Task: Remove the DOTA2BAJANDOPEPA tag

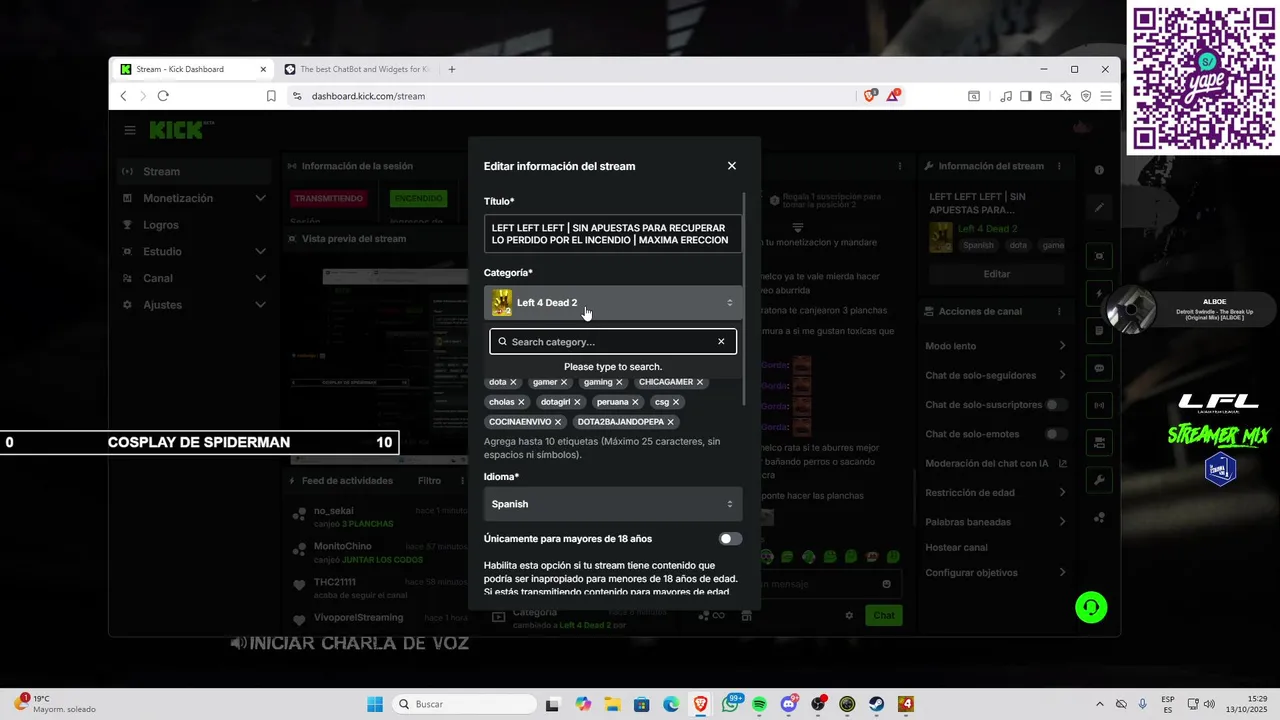Action: (671, 422)
